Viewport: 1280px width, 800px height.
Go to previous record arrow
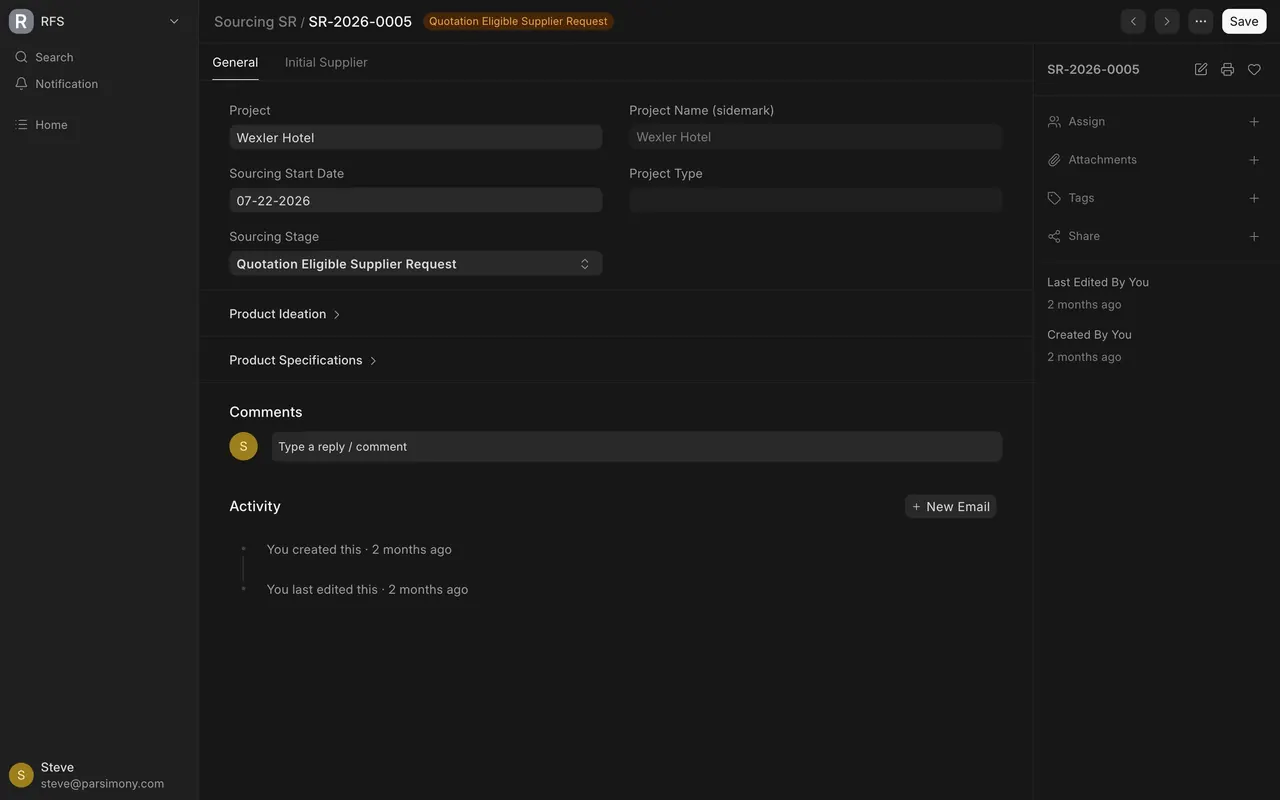coord(1133,21)
